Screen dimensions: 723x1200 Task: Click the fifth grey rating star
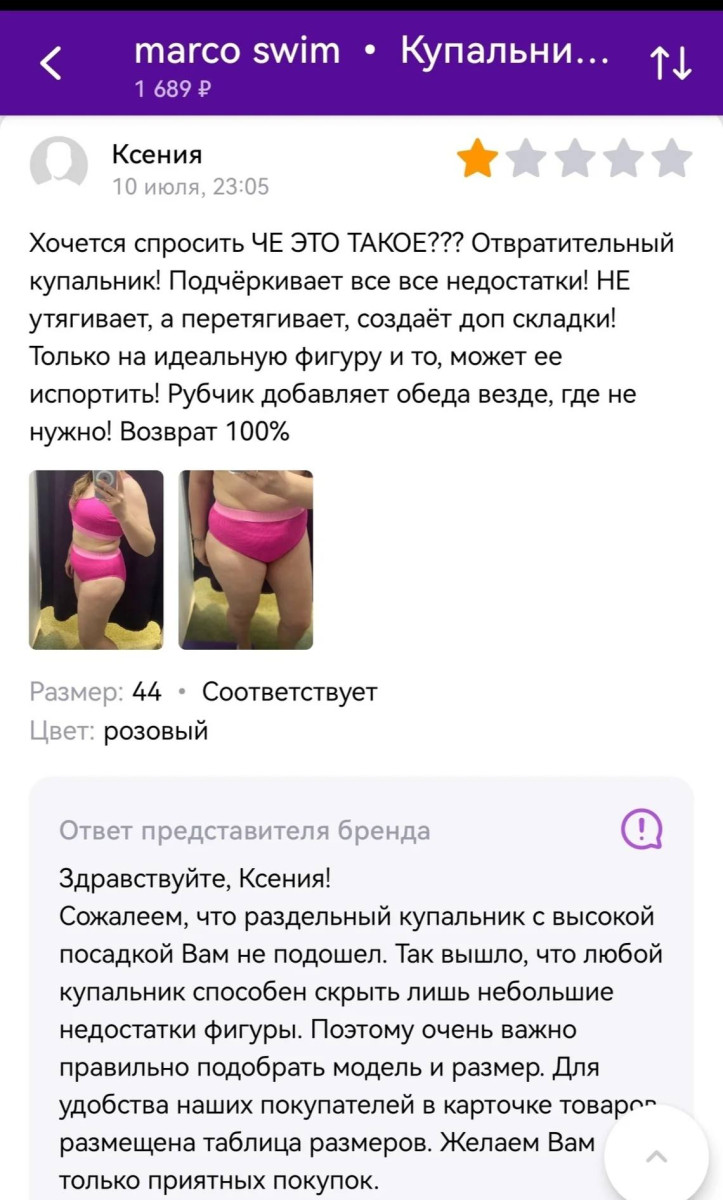point(672,159)
